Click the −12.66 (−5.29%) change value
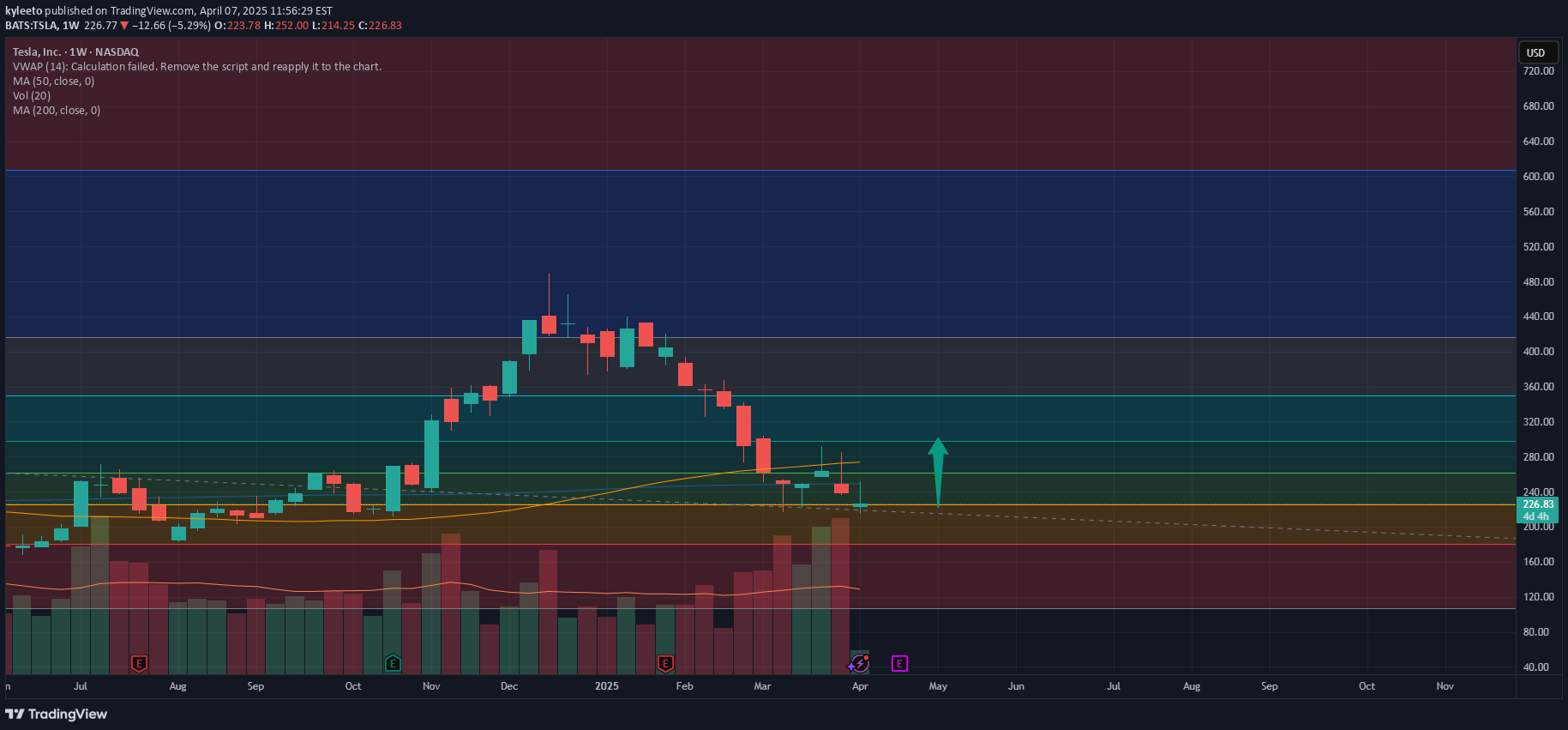Screen dimensions: 1568x730 pos(171,26)
